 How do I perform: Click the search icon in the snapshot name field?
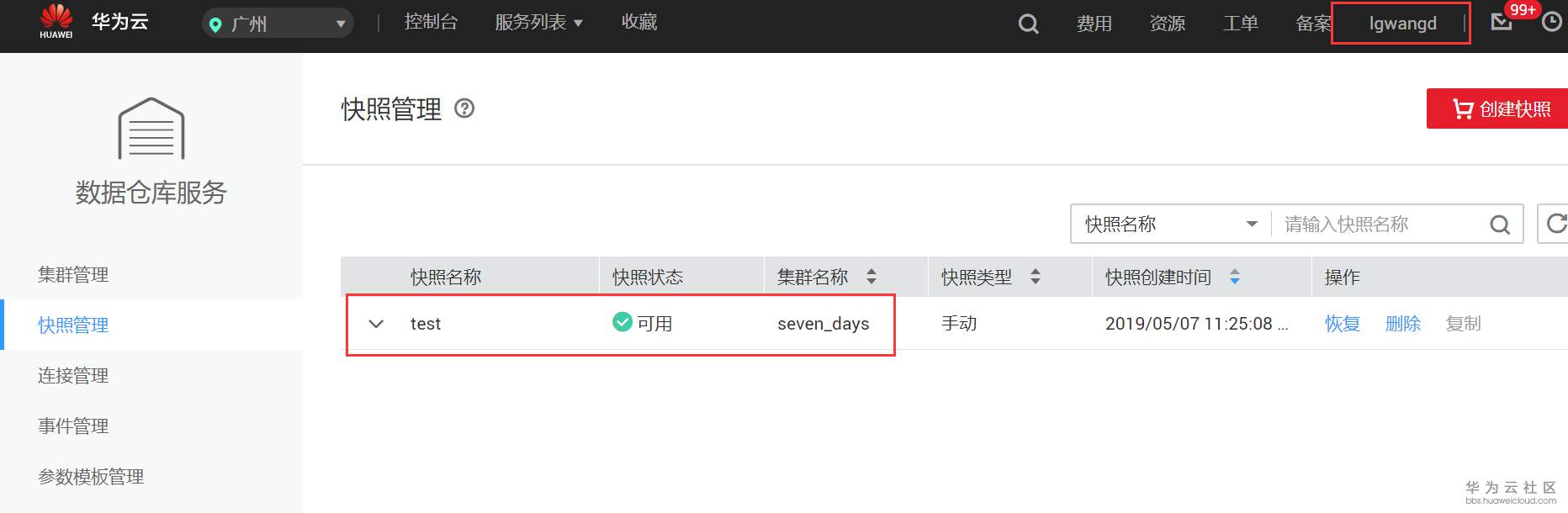tap(1500, 225)
